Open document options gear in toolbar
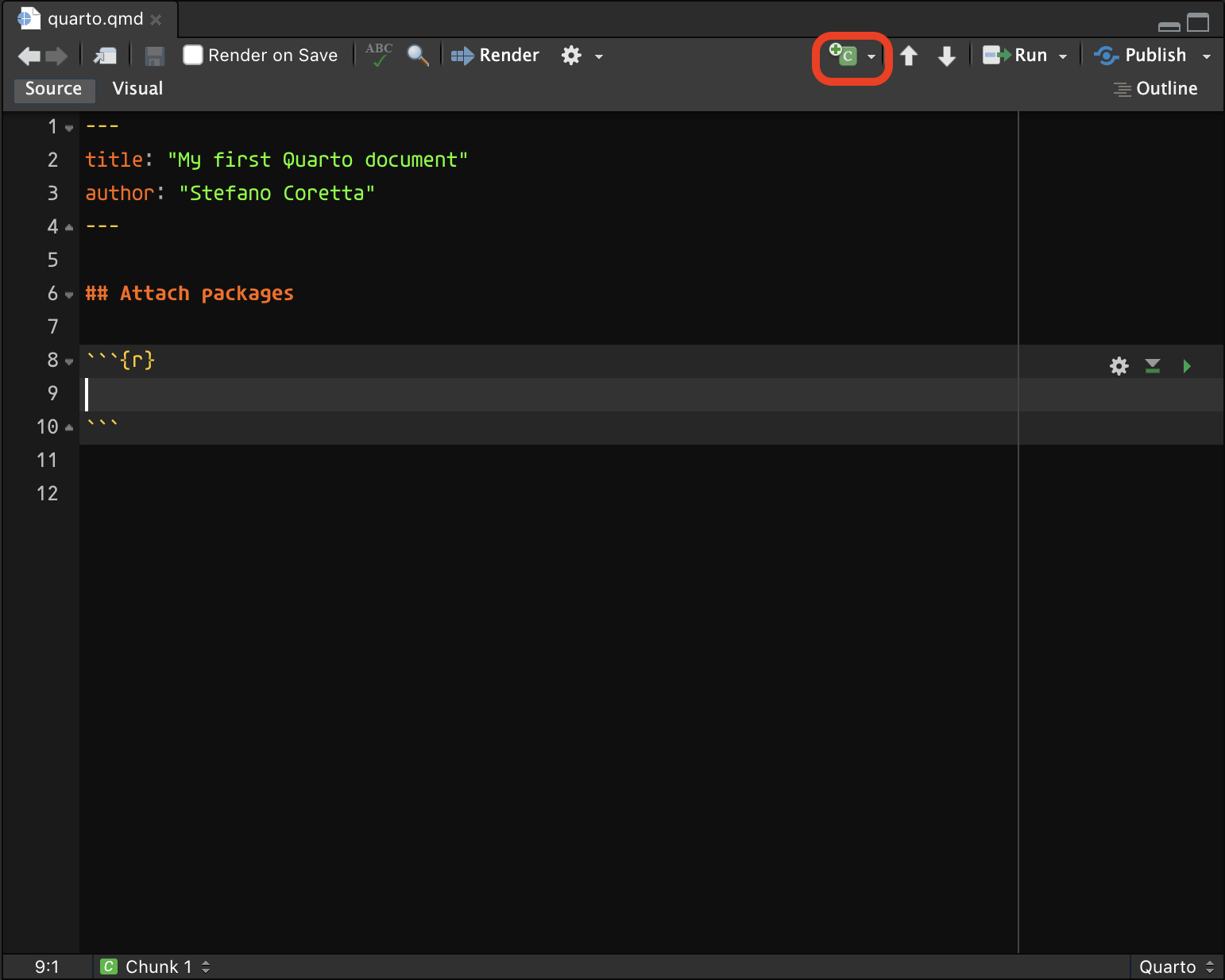Viewport: 1225px width, 980px height. pyautogui.click(x=571, y=56)
